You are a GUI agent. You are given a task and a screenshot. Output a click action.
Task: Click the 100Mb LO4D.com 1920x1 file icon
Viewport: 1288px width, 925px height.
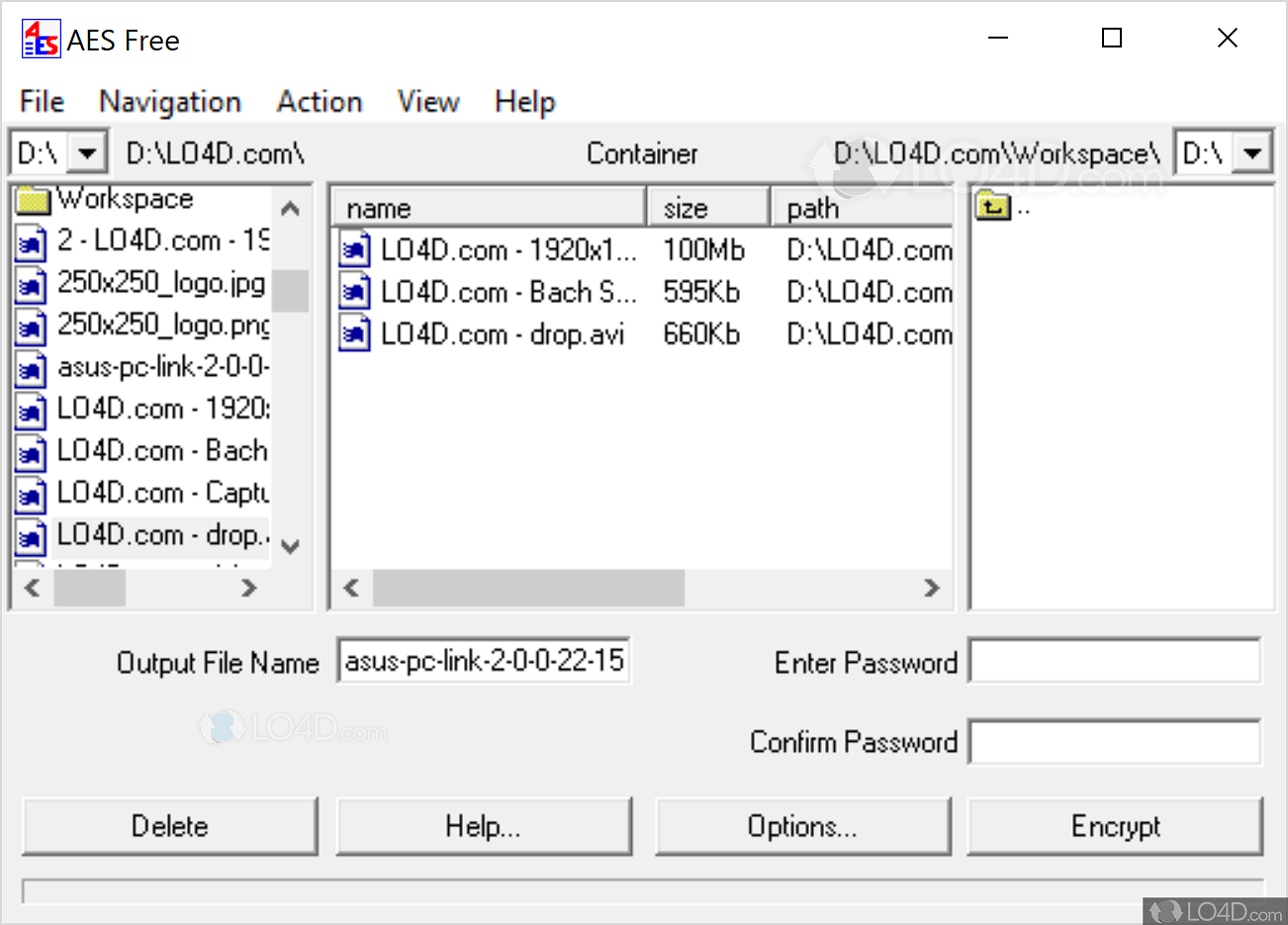pos(355,249)
